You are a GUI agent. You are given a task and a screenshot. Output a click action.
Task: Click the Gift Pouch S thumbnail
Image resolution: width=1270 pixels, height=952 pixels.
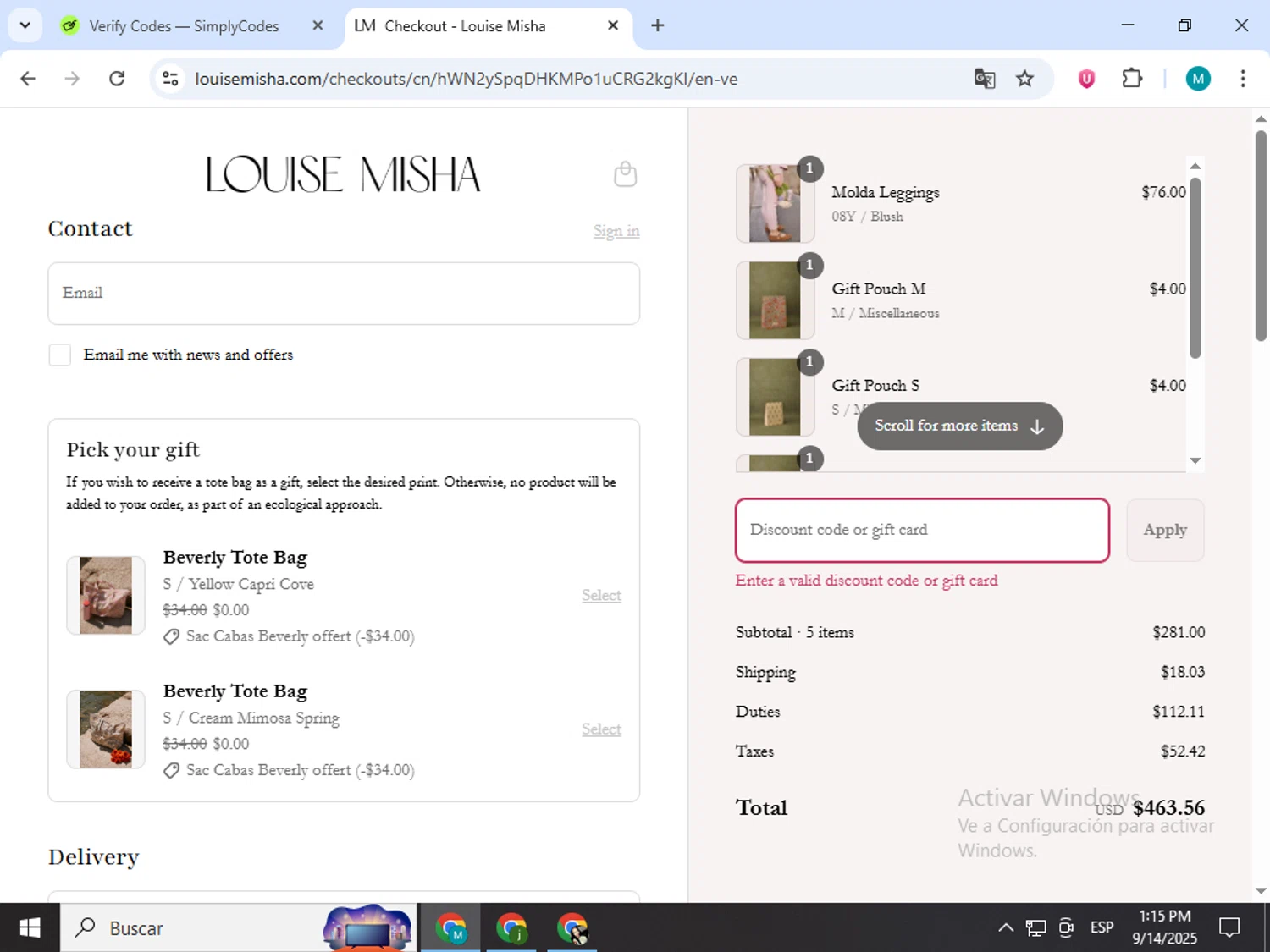click(x=775, y=397)
